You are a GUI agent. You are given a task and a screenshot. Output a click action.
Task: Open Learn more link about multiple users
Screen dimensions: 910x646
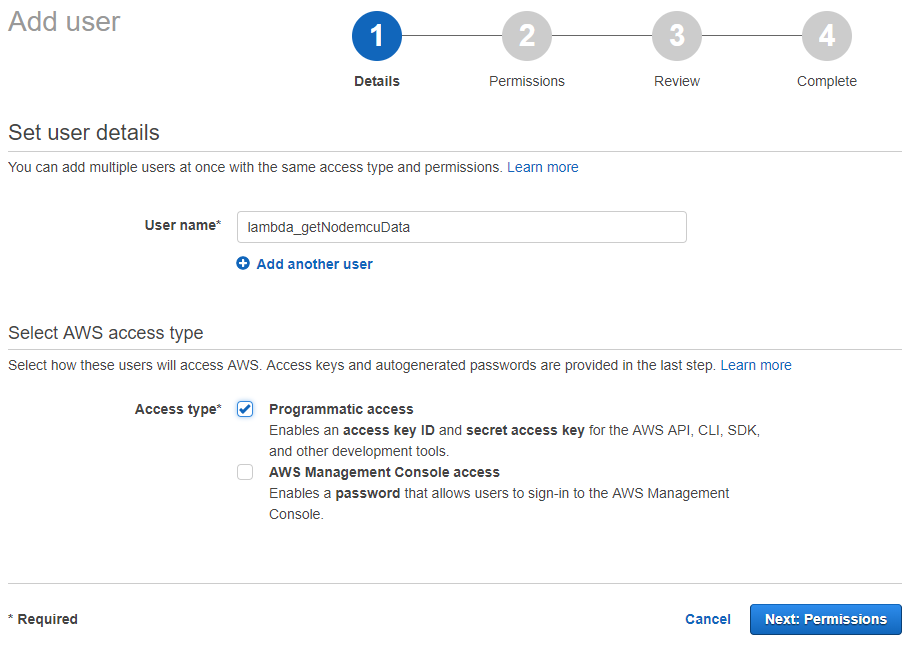pos(543,167)
